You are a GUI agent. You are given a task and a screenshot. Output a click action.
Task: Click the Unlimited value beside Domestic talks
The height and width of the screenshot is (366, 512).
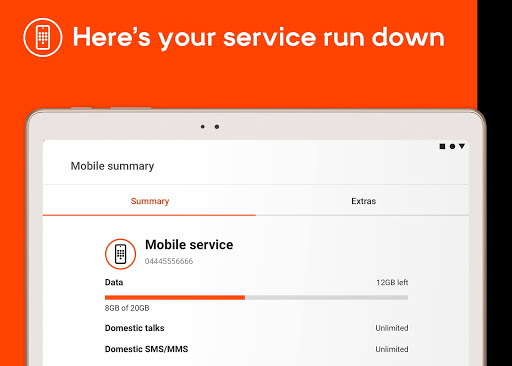[x=392, y=328]
